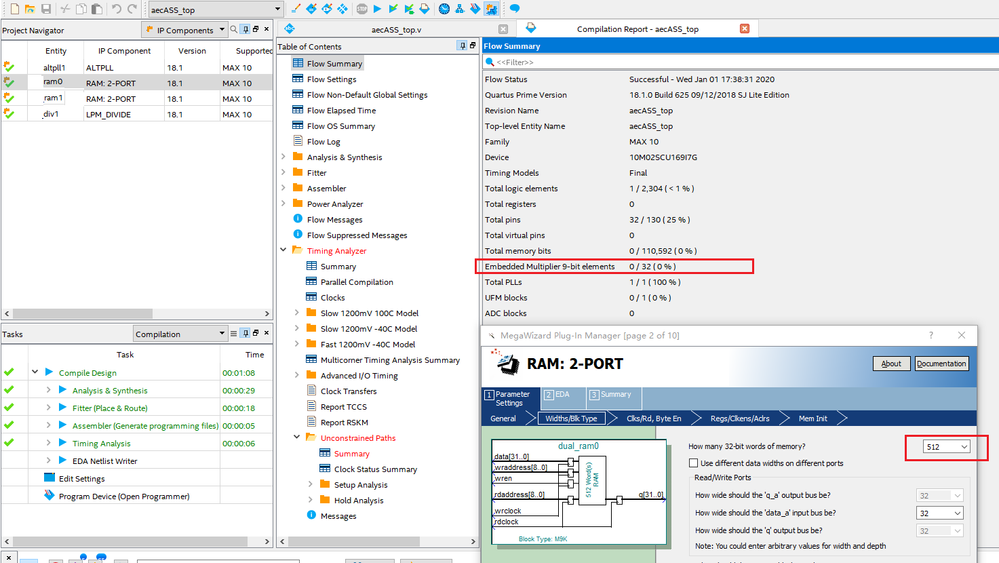Click the Flow Summary filter field
This screenshot has height=563, width=999.
point(739,62)
